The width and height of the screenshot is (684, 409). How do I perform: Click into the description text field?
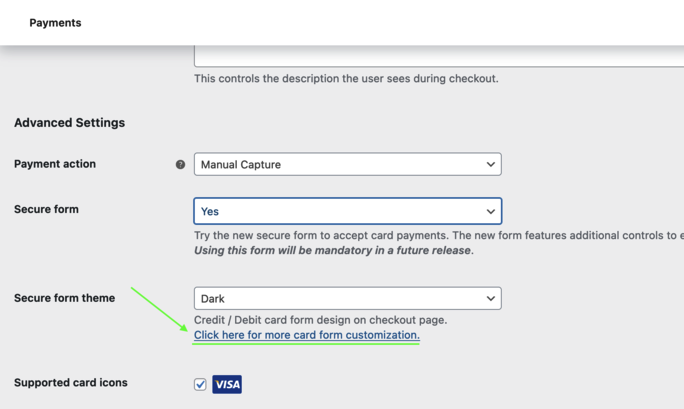click(438, 56)
